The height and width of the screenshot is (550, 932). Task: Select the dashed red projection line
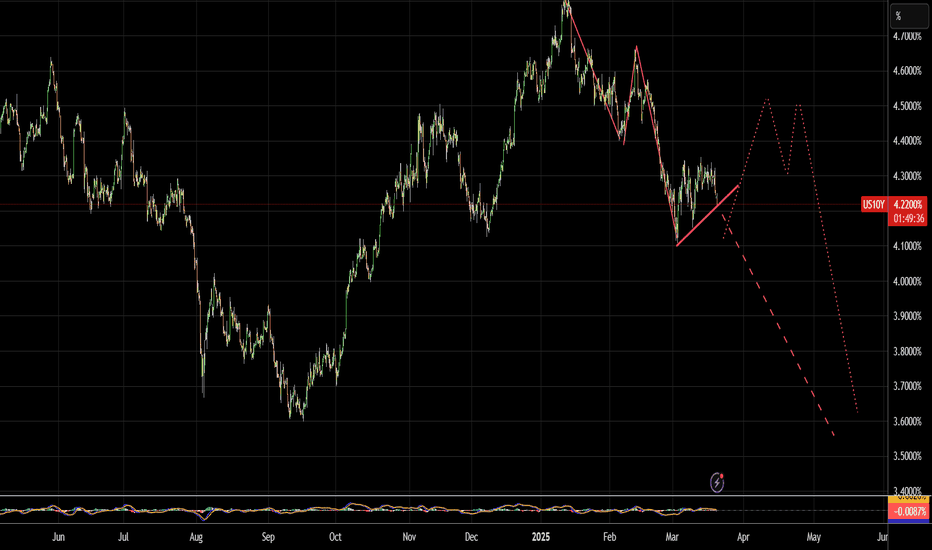click(x=779, y=327)
